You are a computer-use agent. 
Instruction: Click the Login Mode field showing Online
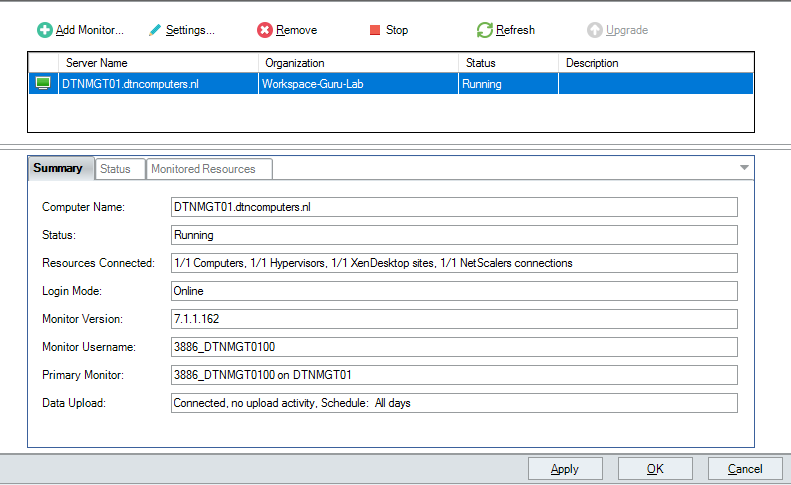coord(454,291)
